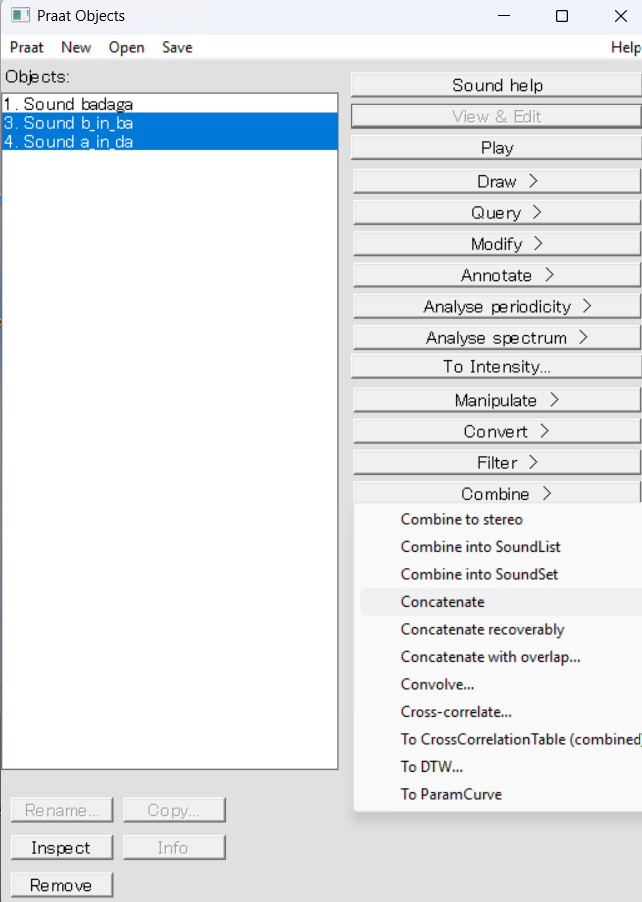Expand the Draw submenu button
Image resolution: width=642 pixels, height=902 pixels.
(x=496, y=181)
